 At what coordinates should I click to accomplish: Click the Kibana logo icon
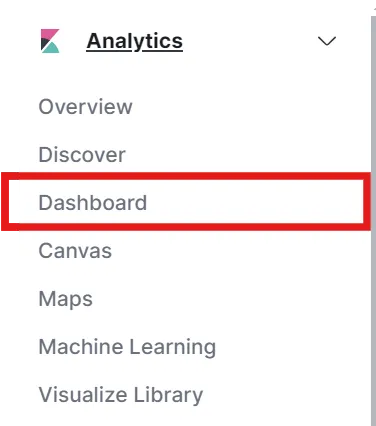click(x=50, y=41)
